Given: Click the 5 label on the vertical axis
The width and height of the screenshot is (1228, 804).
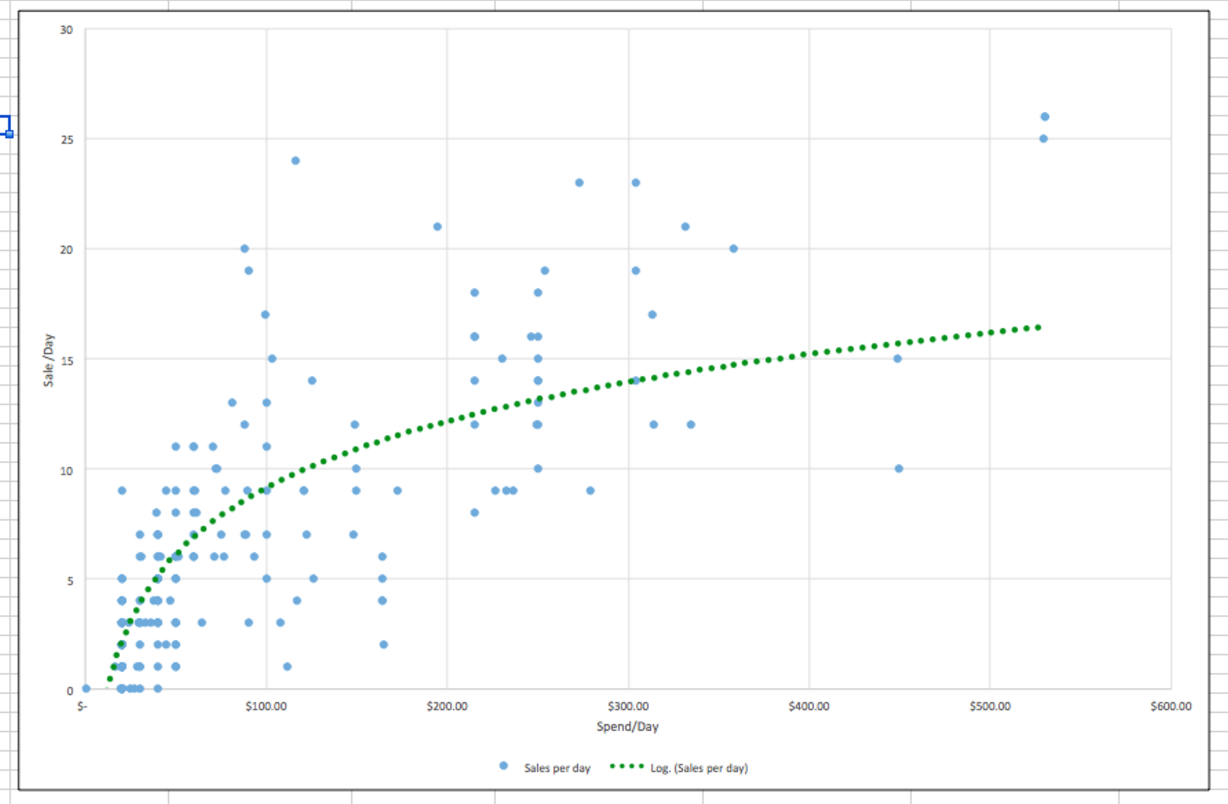Looking at the screenshot, I should pos(69,579).
